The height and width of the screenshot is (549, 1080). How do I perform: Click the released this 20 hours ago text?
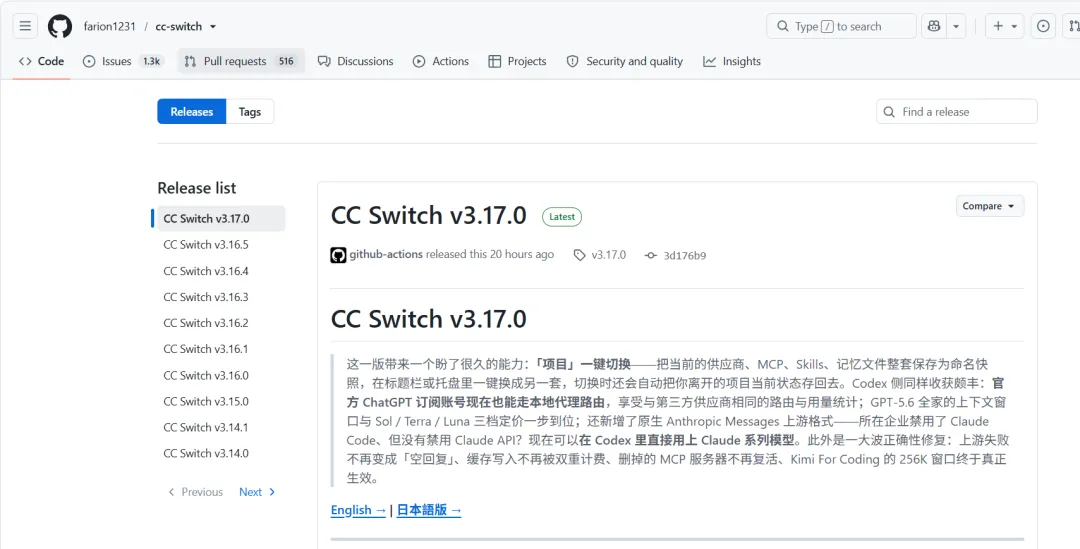pos(490,254)
